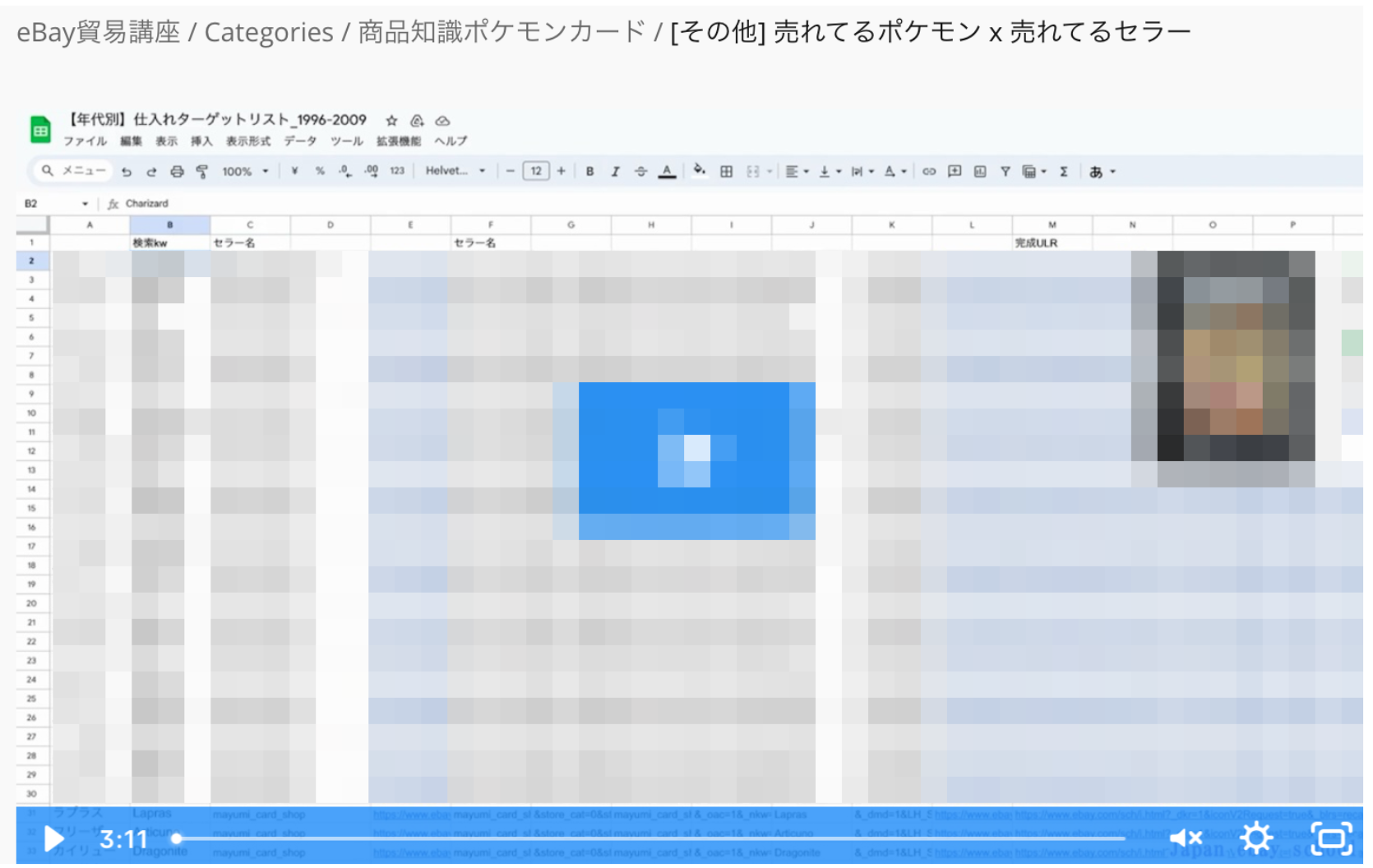This screenshot has height=868, width=1373.
Task: Open the Helvet... font dropdown
Action: click(455, 171)
